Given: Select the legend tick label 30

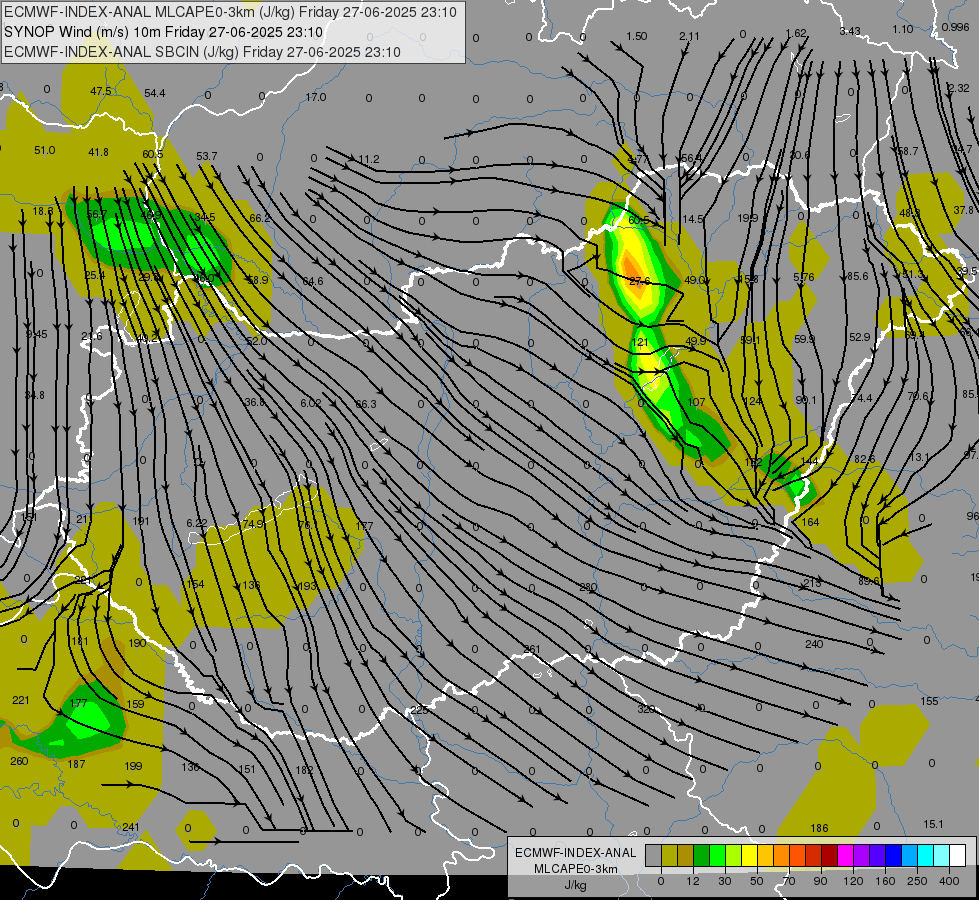Looking at the screenshot, I should 724,881.
